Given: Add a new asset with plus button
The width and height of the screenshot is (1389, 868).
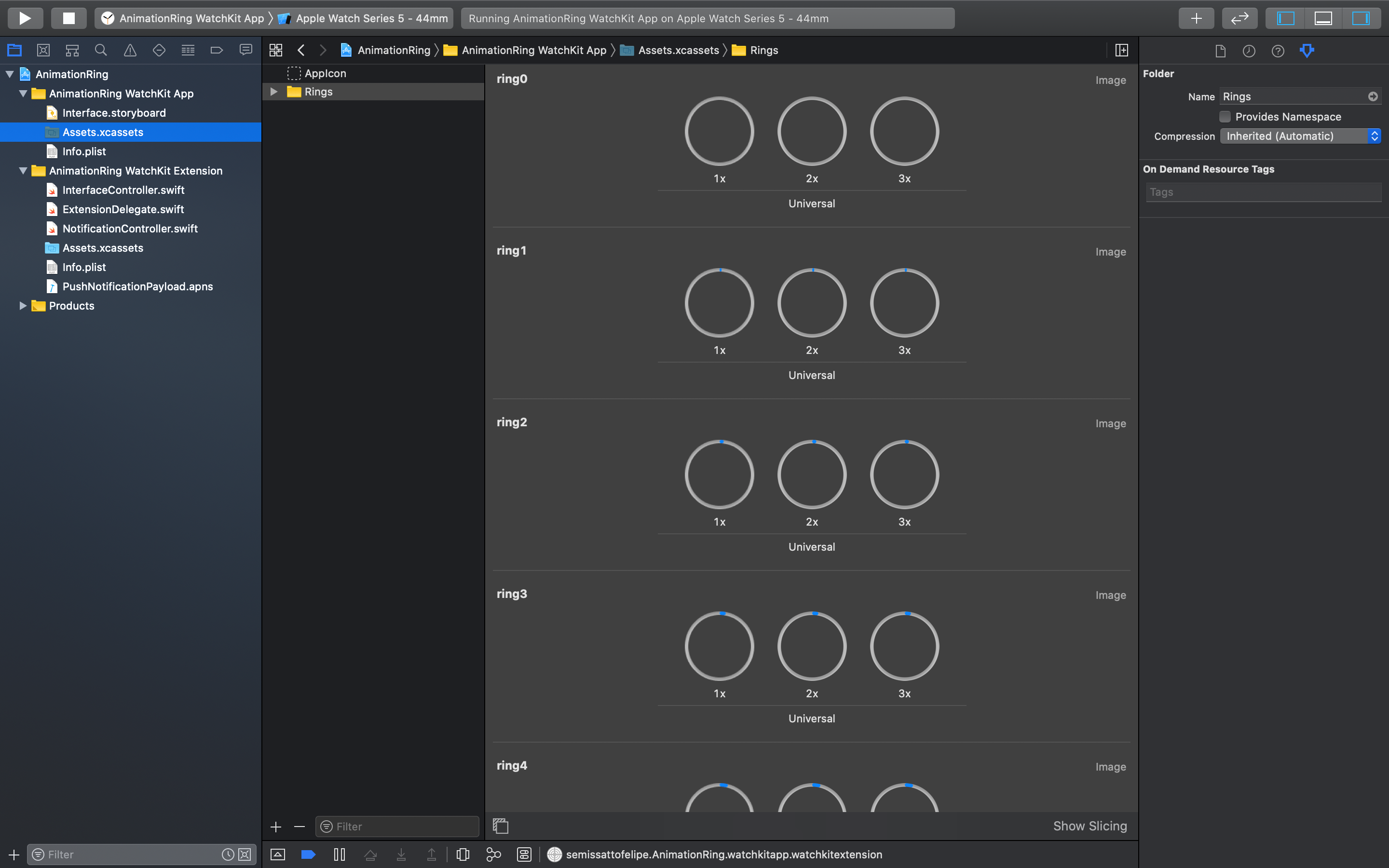Looking at the screenshot, I should click(275, 827).
